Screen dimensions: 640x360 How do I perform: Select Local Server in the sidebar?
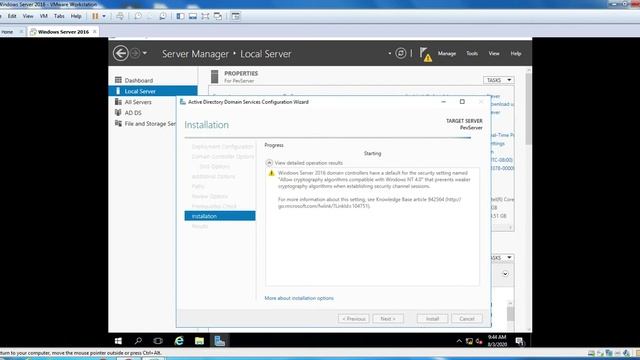[x=153, y=91]
